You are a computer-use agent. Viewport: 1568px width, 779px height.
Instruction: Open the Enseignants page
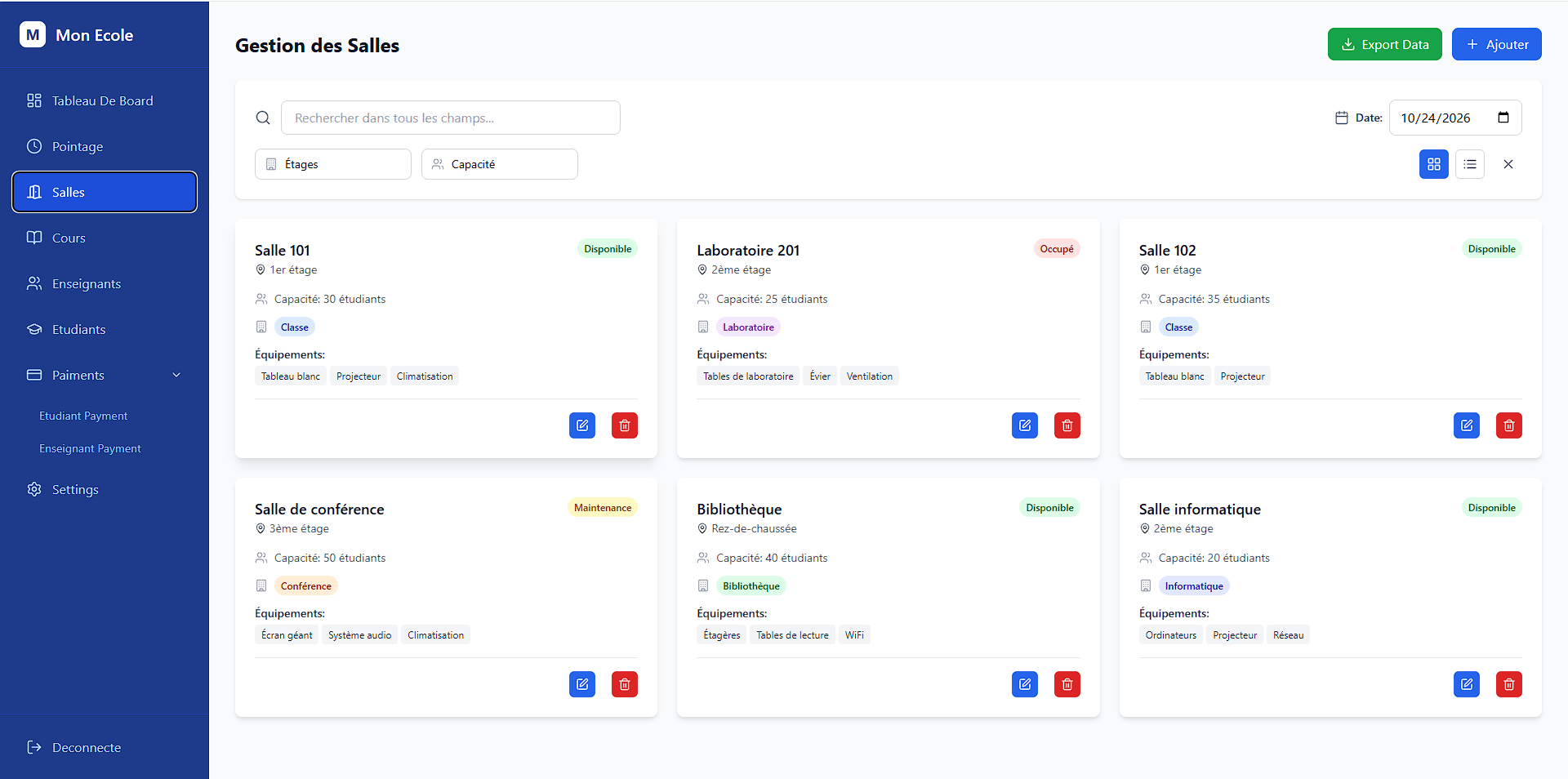coord(105,284)
